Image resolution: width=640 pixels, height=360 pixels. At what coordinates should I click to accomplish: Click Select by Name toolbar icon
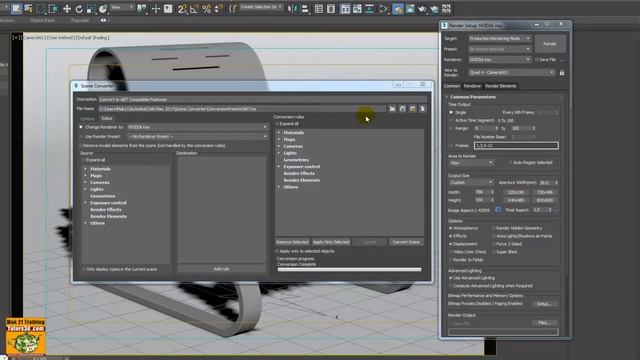coord(29,9)
